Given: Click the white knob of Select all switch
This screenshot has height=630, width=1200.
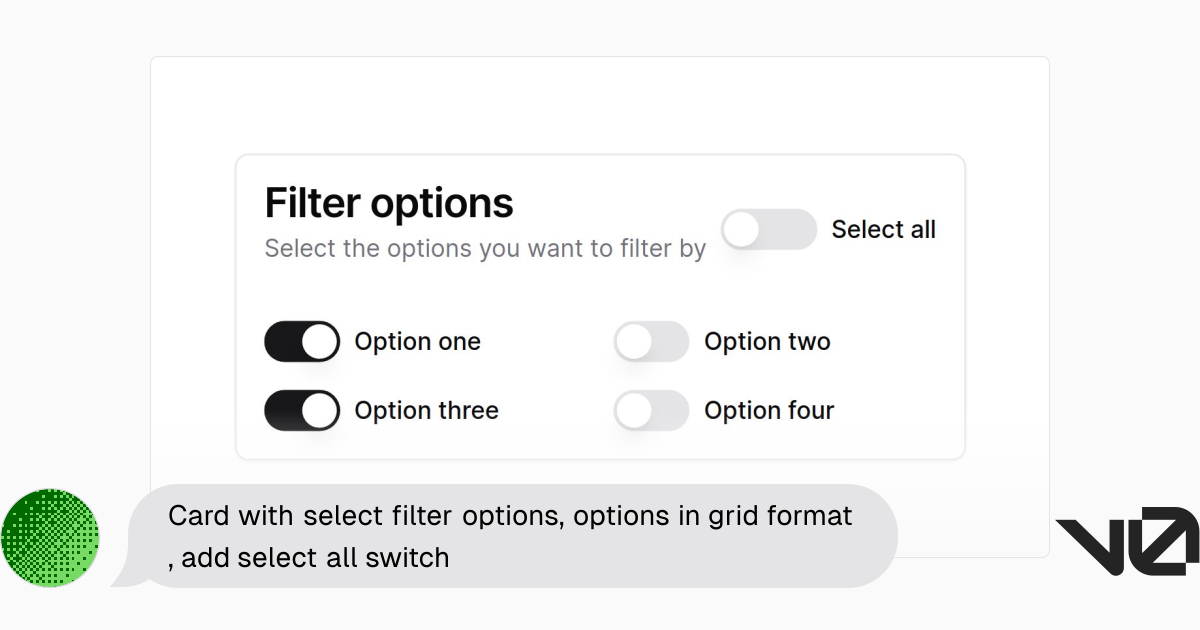Looking at the screenshot, I should point(742,229).
